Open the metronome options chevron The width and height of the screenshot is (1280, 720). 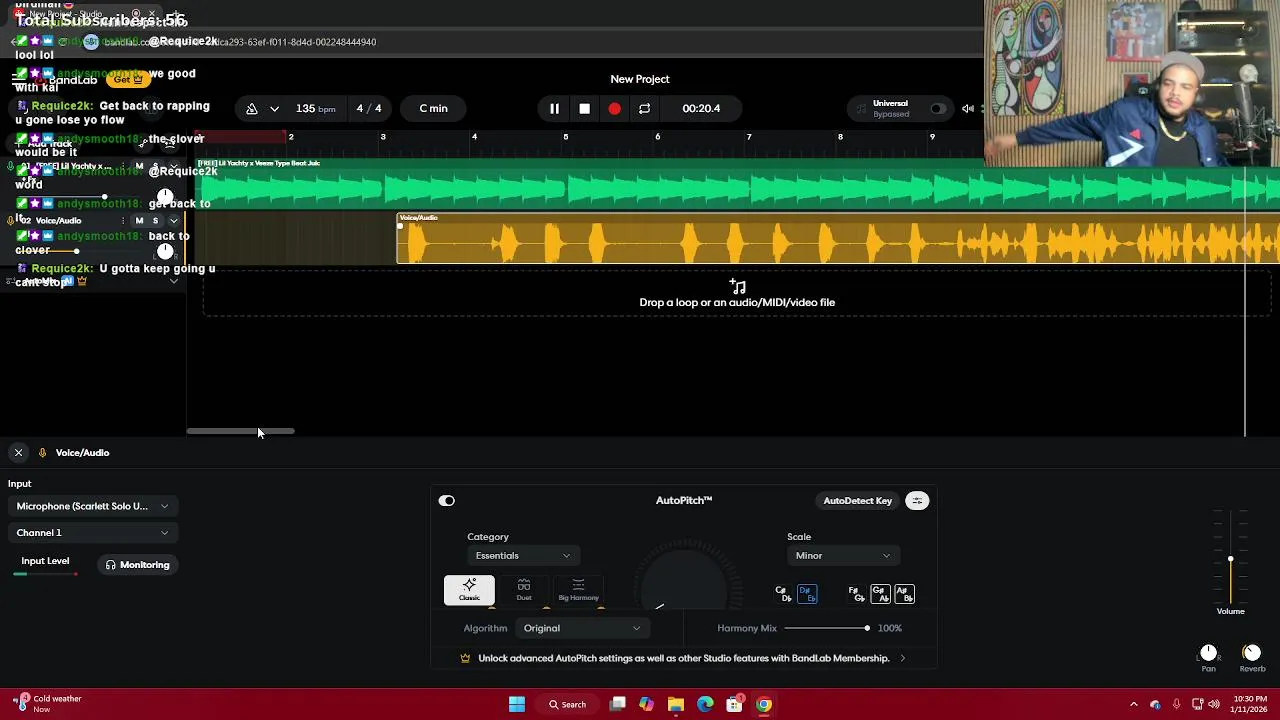coord(274,108)
